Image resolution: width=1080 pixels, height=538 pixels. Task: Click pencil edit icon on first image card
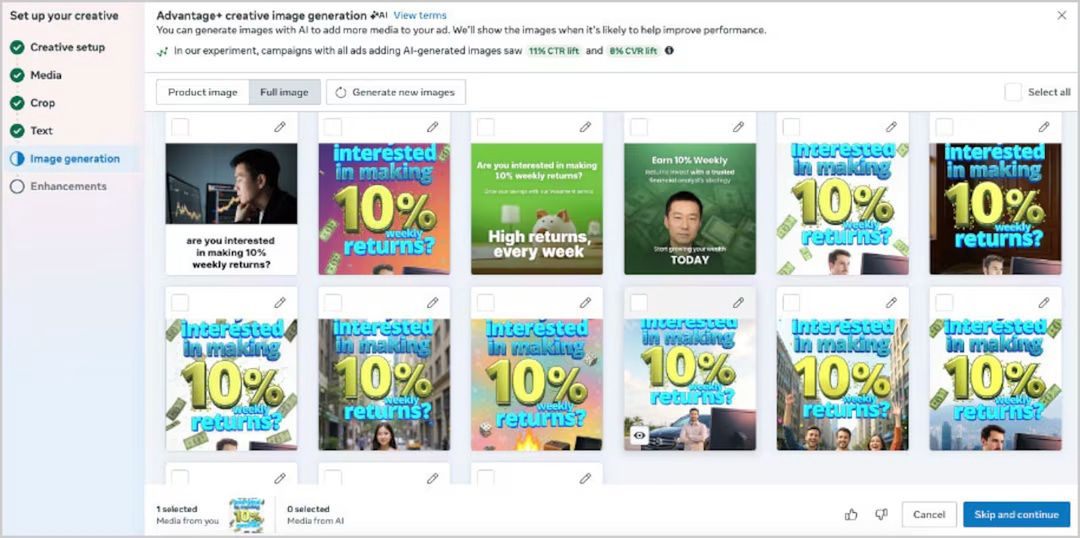pos(280,127)
